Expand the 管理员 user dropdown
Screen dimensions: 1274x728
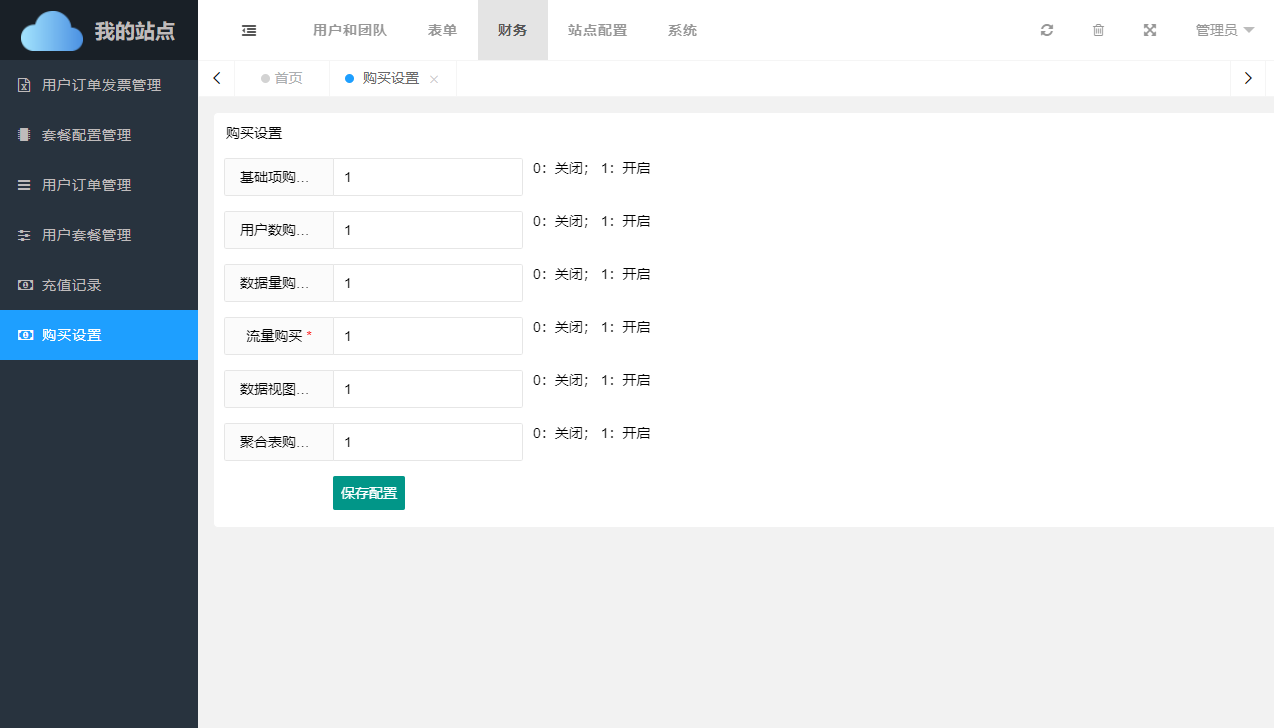point(1224,30)
